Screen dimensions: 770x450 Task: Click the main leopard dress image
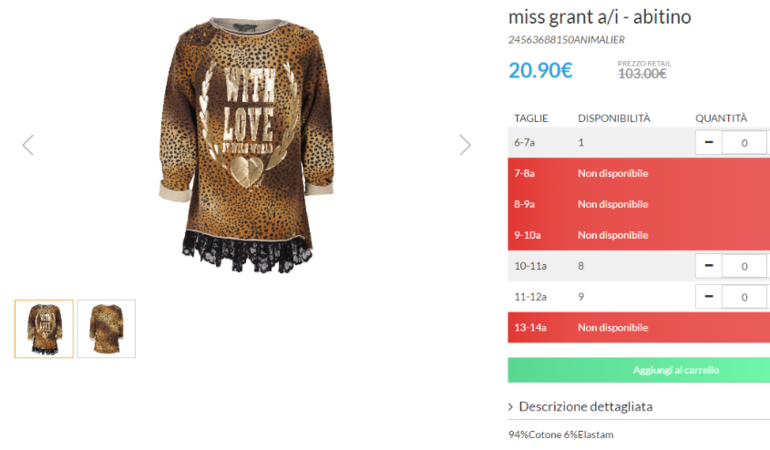coord(247,145)
